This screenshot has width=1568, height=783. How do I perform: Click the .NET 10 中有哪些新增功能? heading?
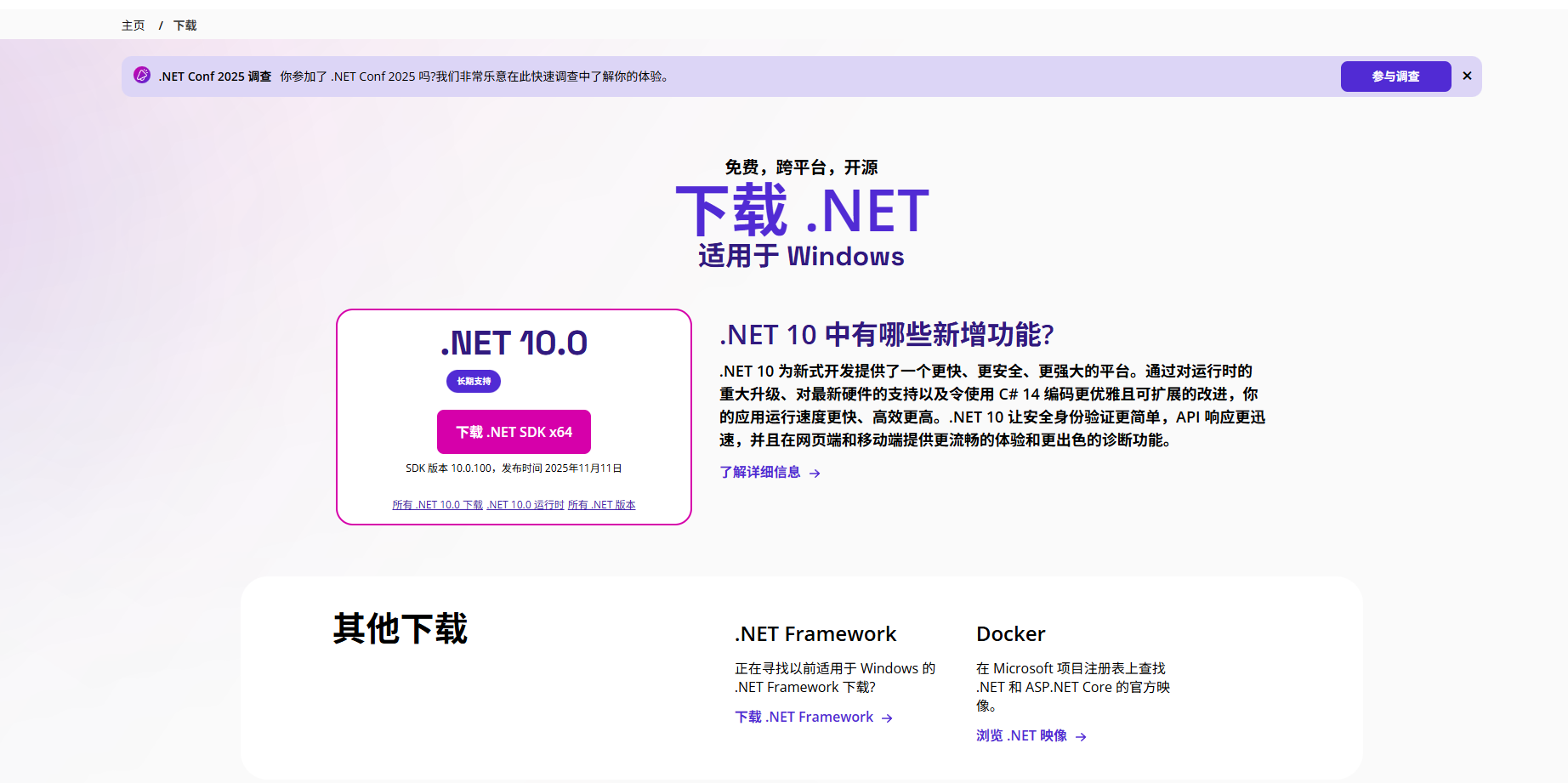pos(886,335)
